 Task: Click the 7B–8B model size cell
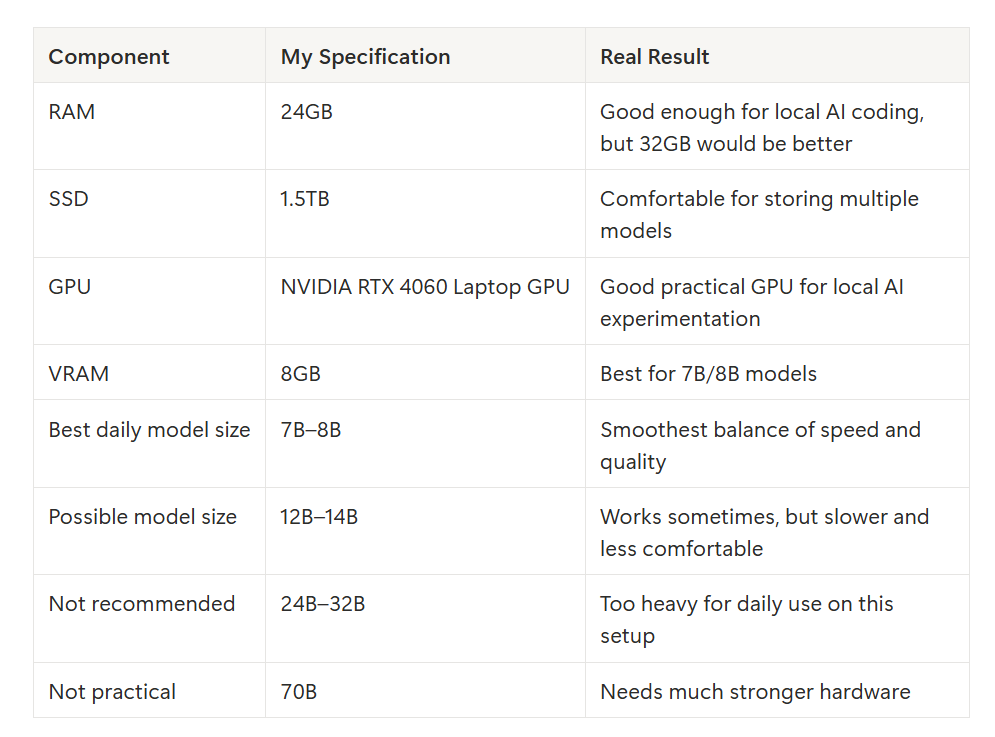pos(311,430)
